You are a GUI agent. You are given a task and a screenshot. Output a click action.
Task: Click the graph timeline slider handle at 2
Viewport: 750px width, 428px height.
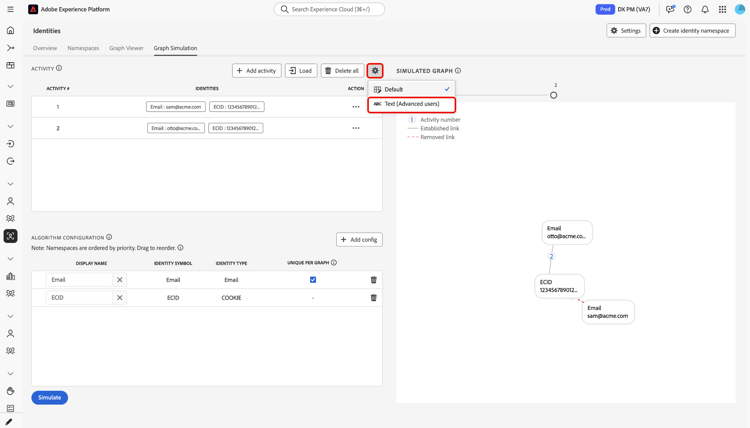click(x=553, y=95)
